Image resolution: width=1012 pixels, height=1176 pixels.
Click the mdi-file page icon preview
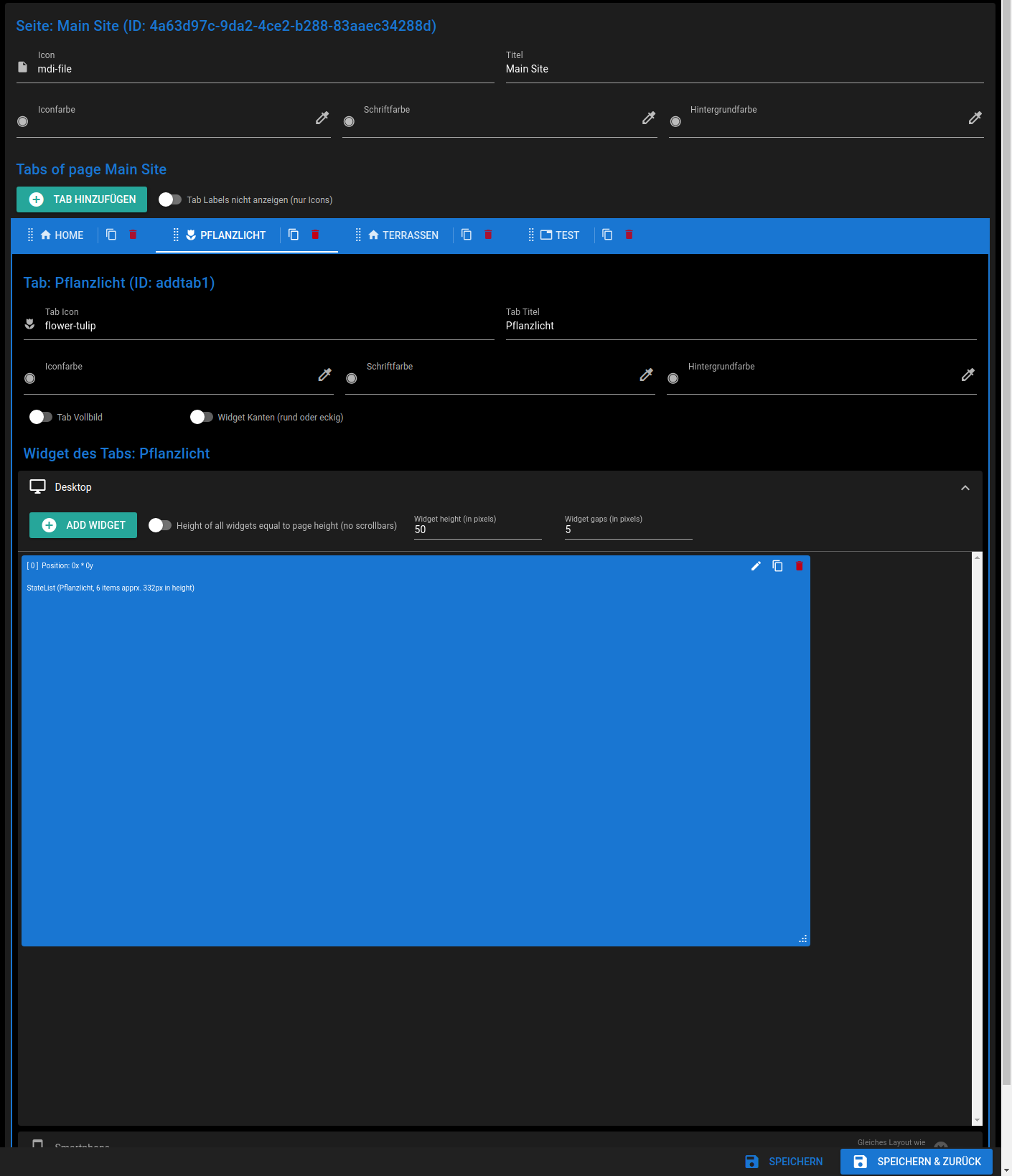tap(23, 67)
